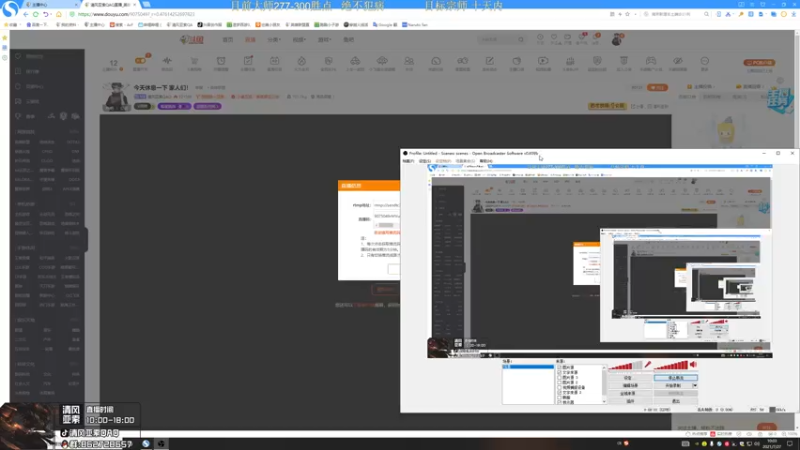The height and width of the screenshot is (450, 800).
Task: Click the OBS stream preview area
Action: [599, 261]
